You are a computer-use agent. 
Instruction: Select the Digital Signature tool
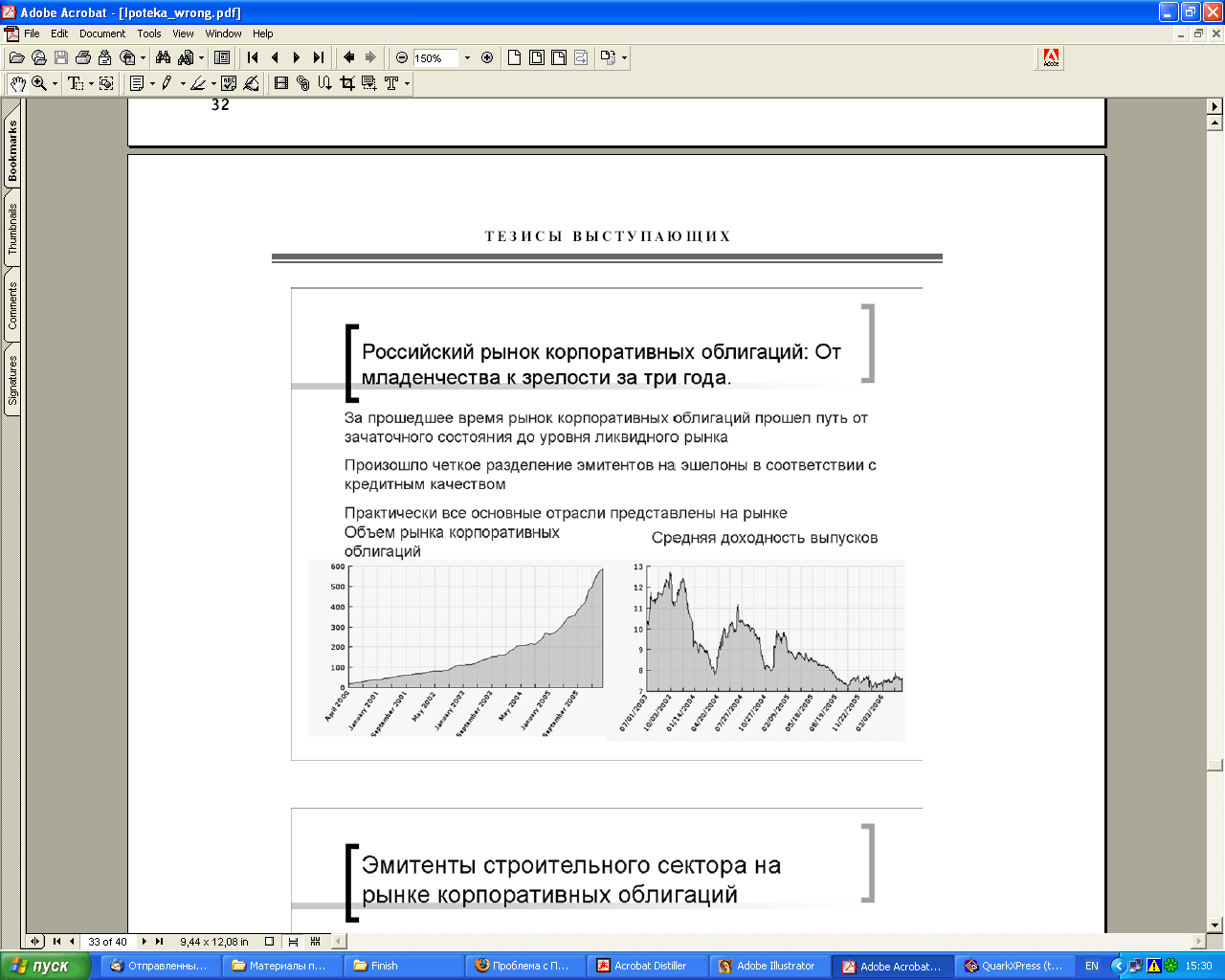[x=251, y=83]
